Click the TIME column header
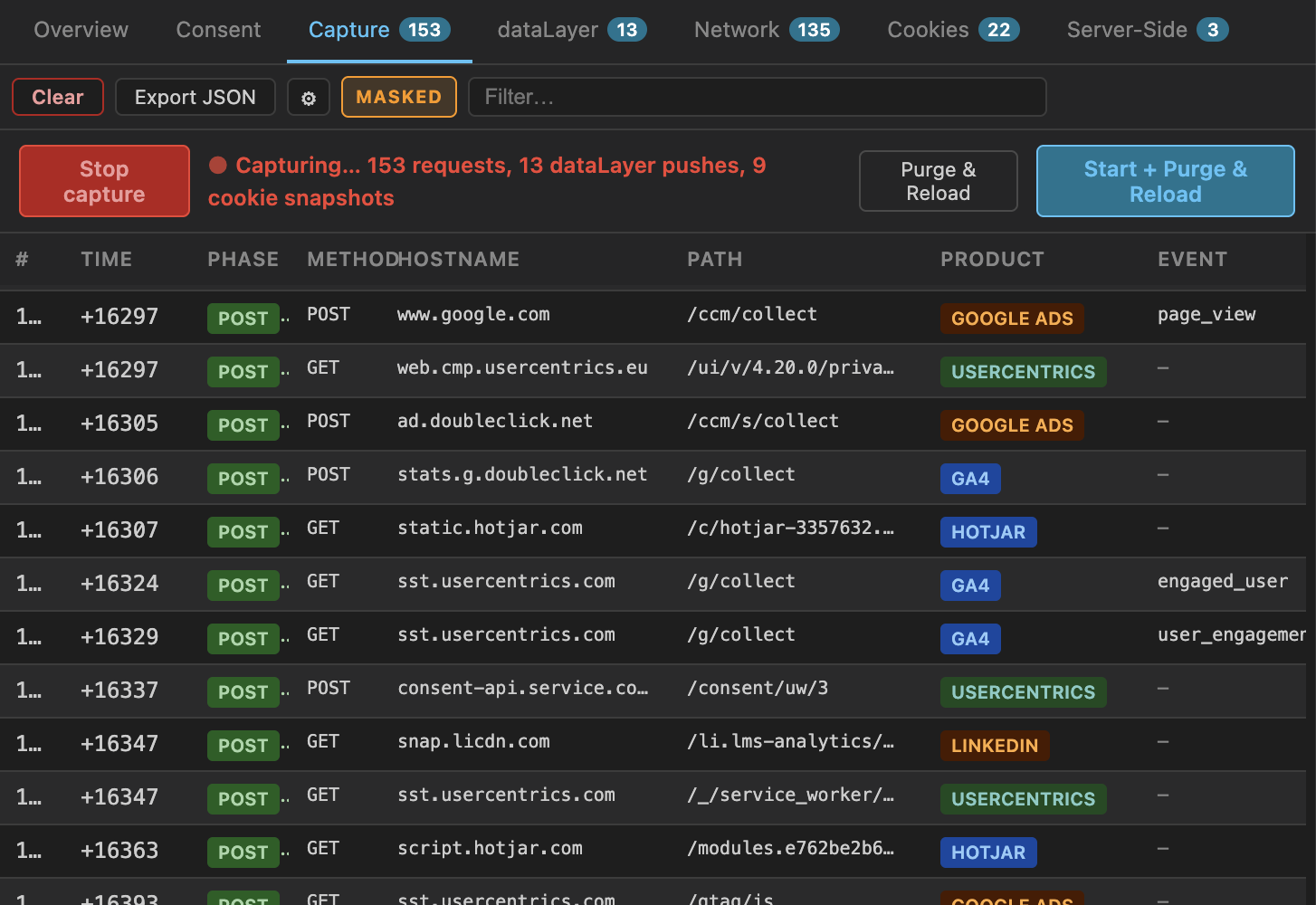 pyautogui.click(x=107, y=260)
